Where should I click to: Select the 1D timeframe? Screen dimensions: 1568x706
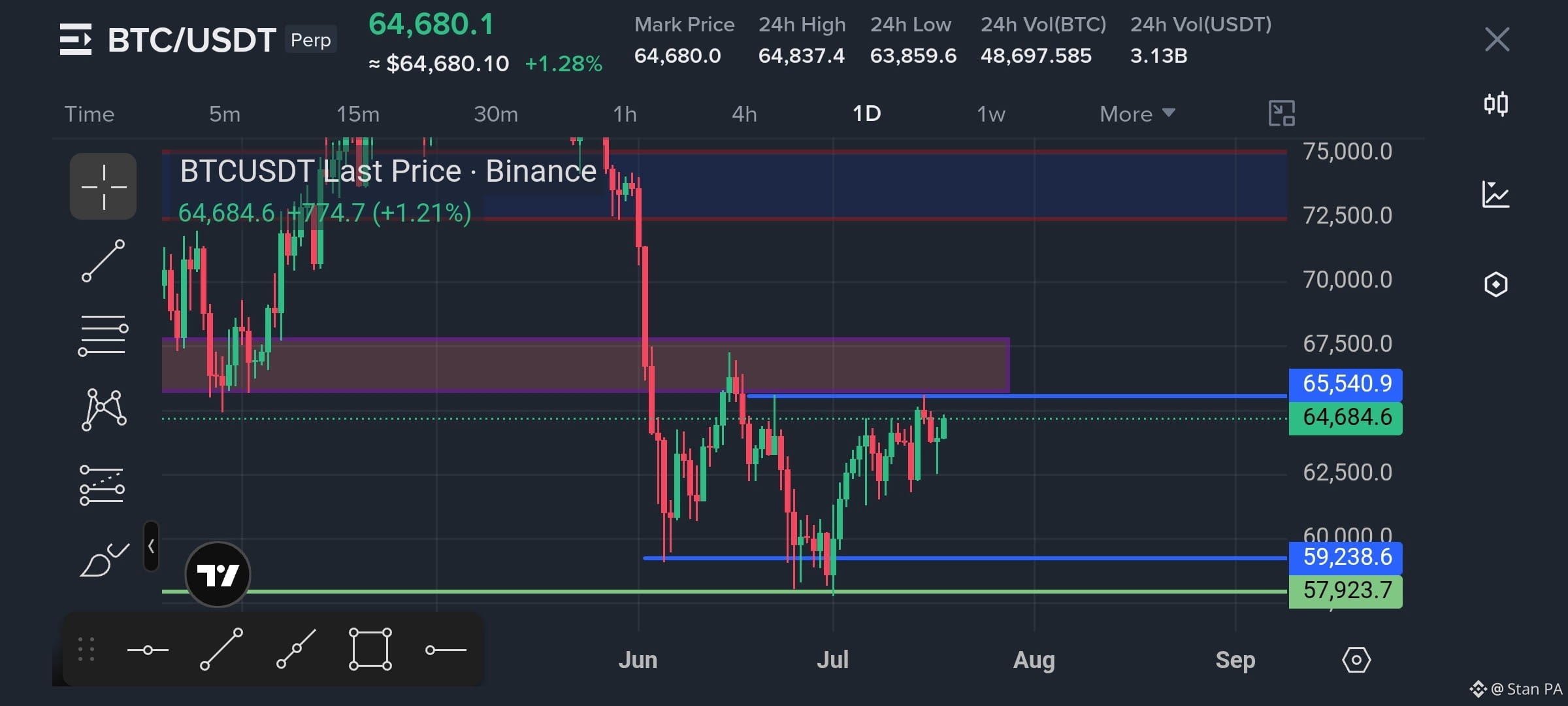click(867, 114)
